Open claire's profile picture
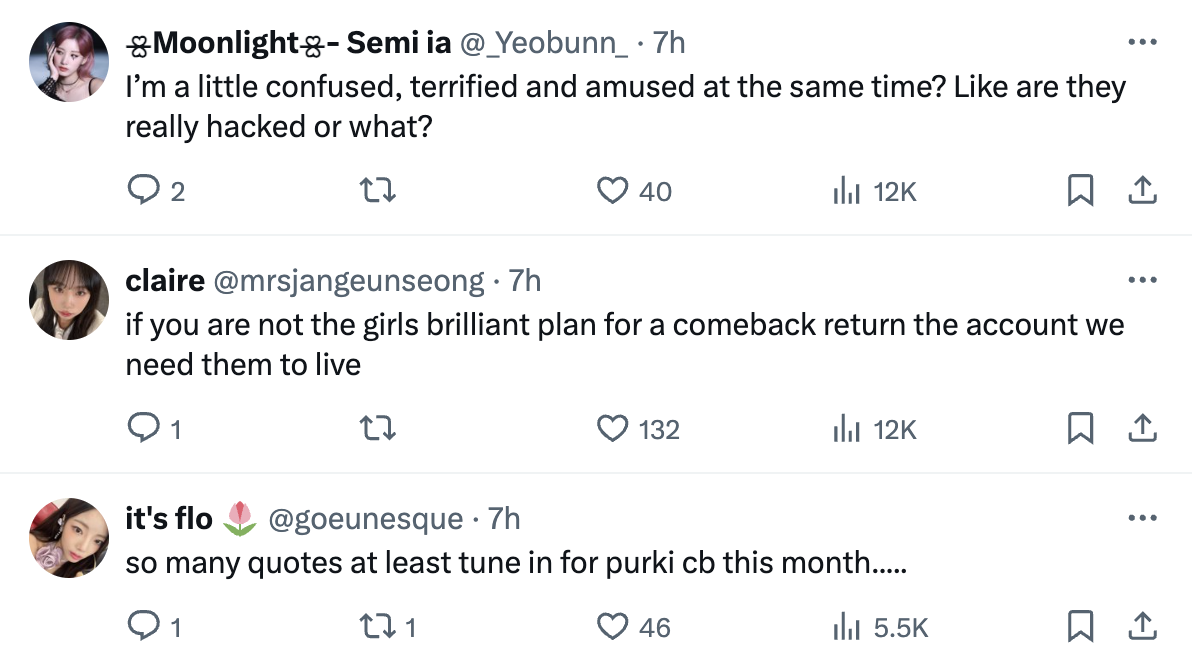The width and height of the screenshot is (1192, 670). click(69, 299)
